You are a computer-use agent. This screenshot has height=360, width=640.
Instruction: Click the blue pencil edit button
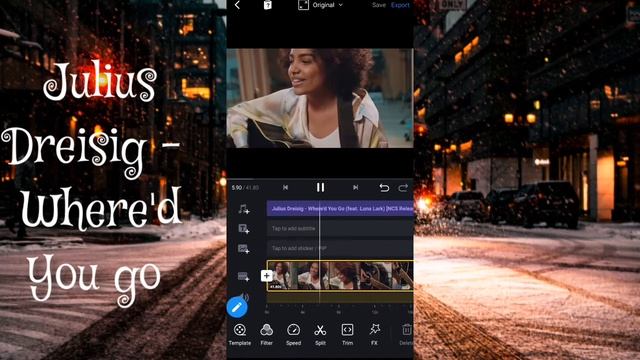[x=237, y=308]
